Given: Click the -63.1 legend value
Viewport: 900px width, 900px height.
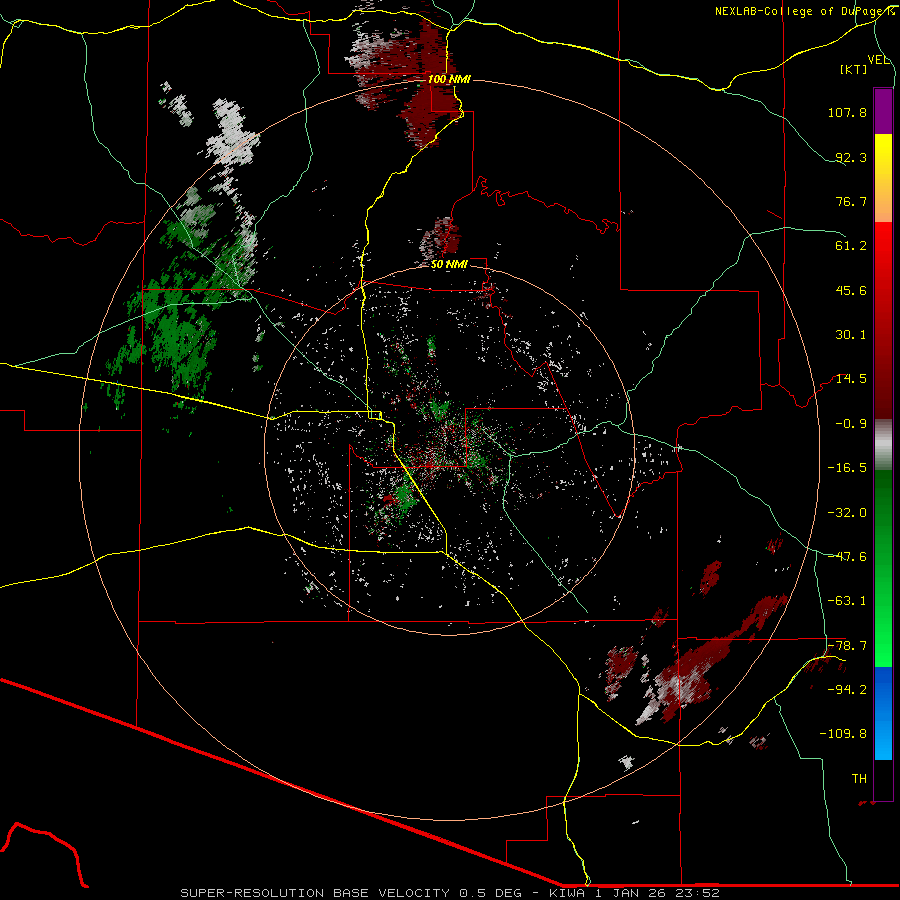Looking at the screenshot, I should click(x=847, y=601).
